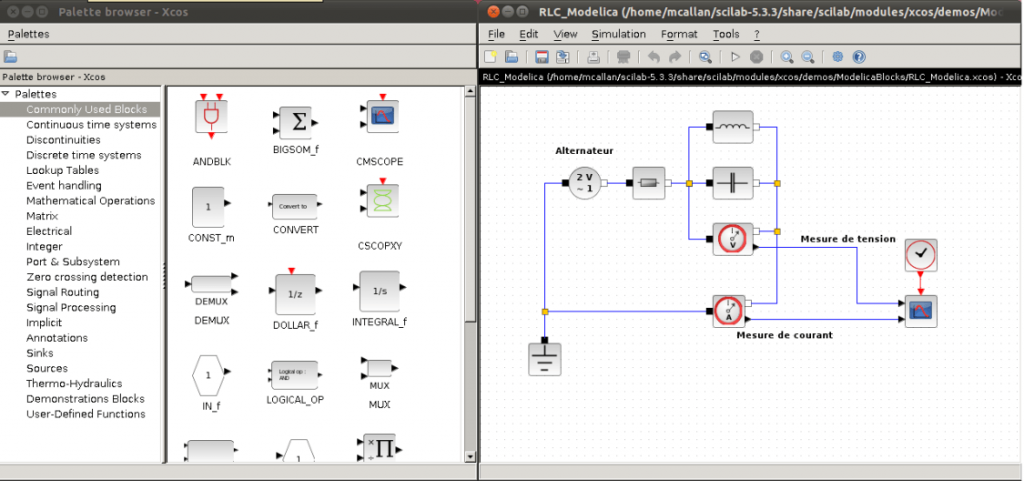Select Mathematical Operations palette
Viewport: 1024px width, 481px height.
tap(91, 200)
